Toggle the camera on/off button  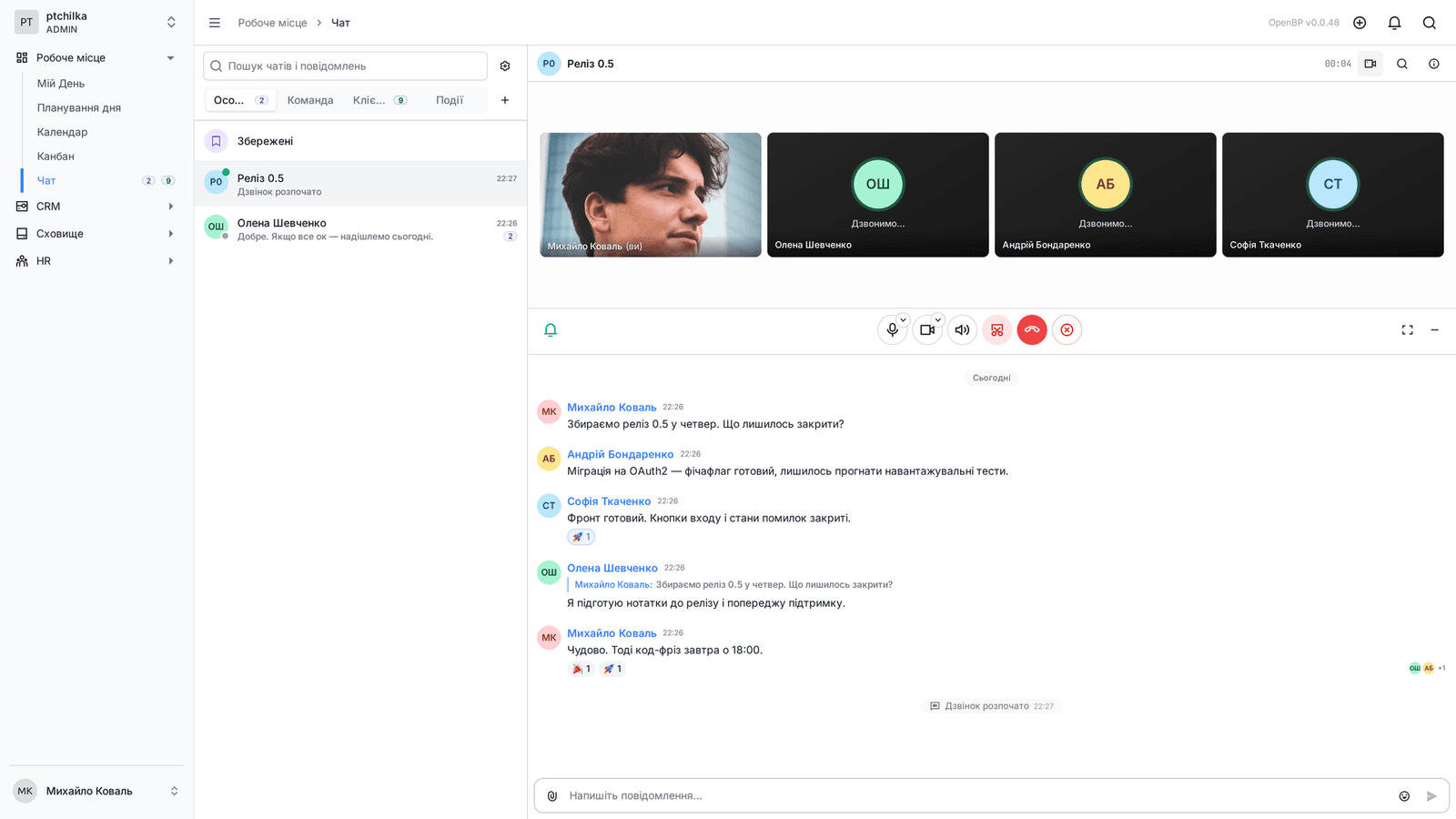(x=927, y=330)
